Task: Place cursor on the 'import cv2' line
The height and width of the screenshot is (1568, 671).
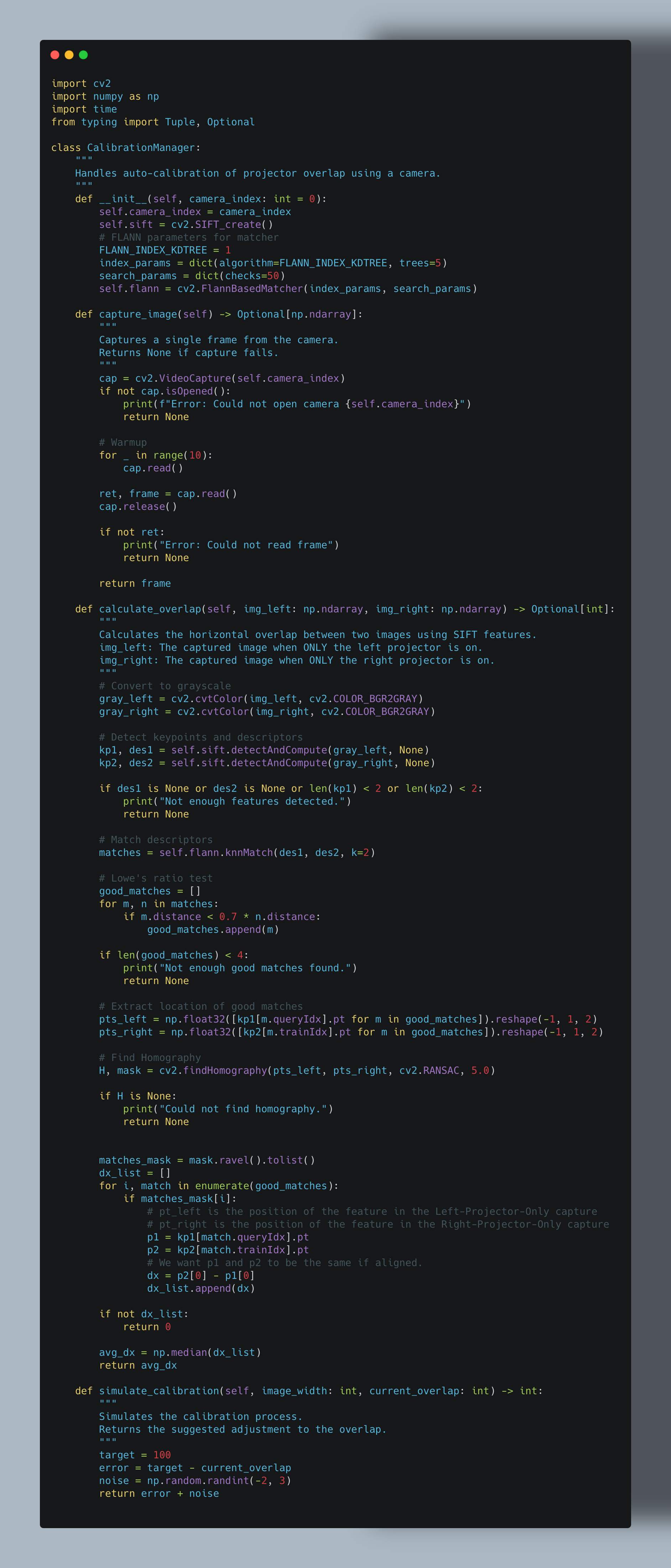Action: [x=81, y=83]
